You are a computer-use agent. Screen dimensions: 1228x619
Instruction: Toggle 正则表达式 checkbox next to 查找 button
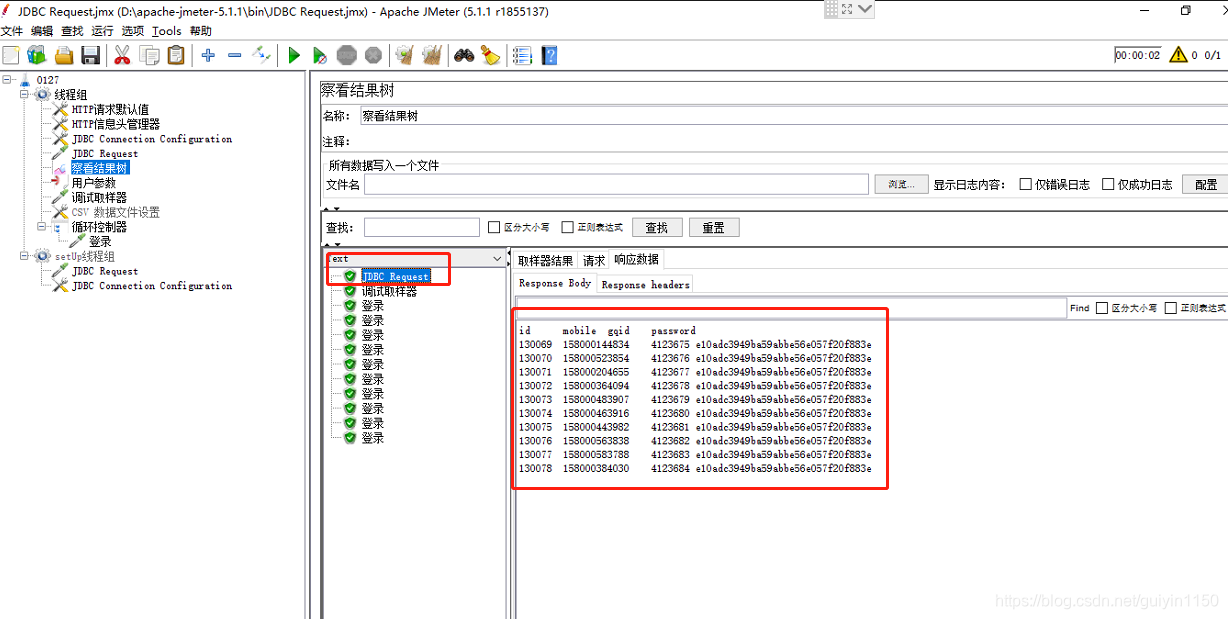568,227
